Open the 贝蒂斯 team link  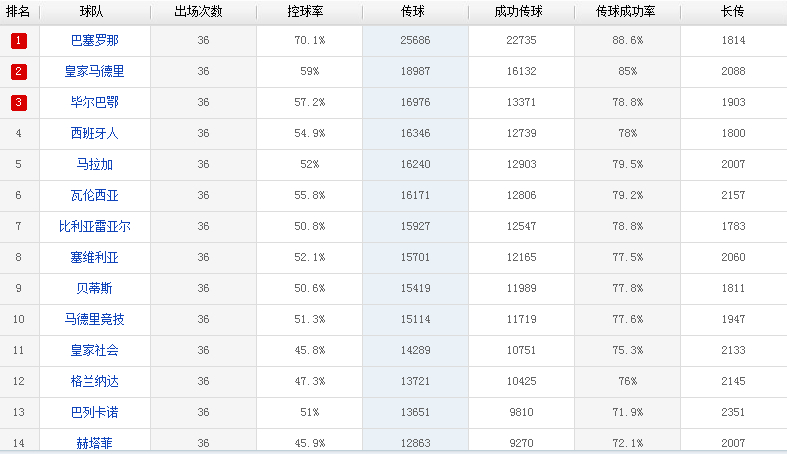pos(94,288)
